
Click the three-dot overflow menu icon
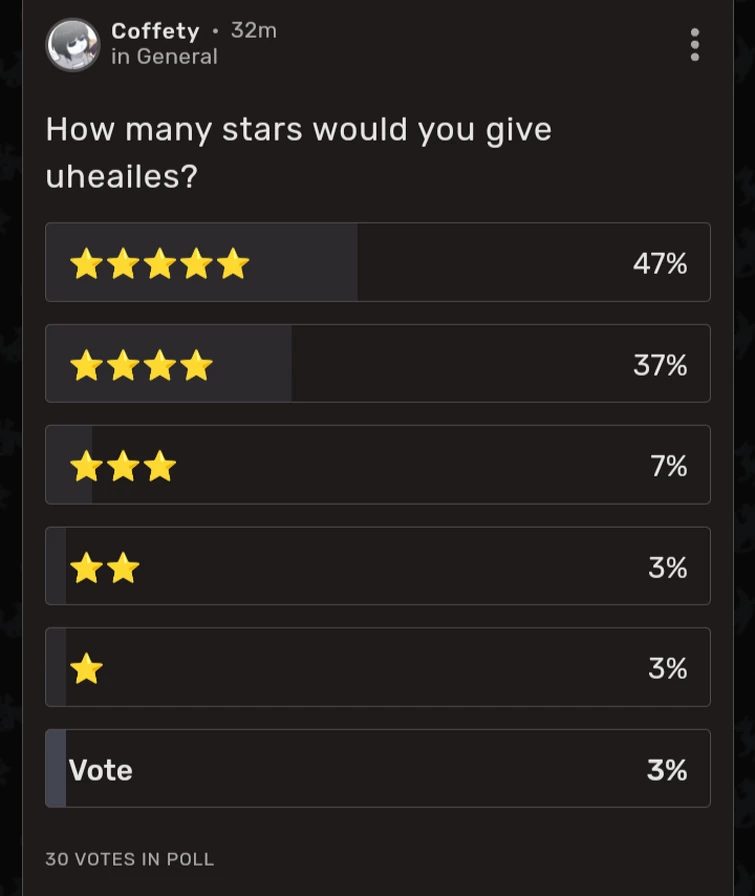tap(695, 46)
